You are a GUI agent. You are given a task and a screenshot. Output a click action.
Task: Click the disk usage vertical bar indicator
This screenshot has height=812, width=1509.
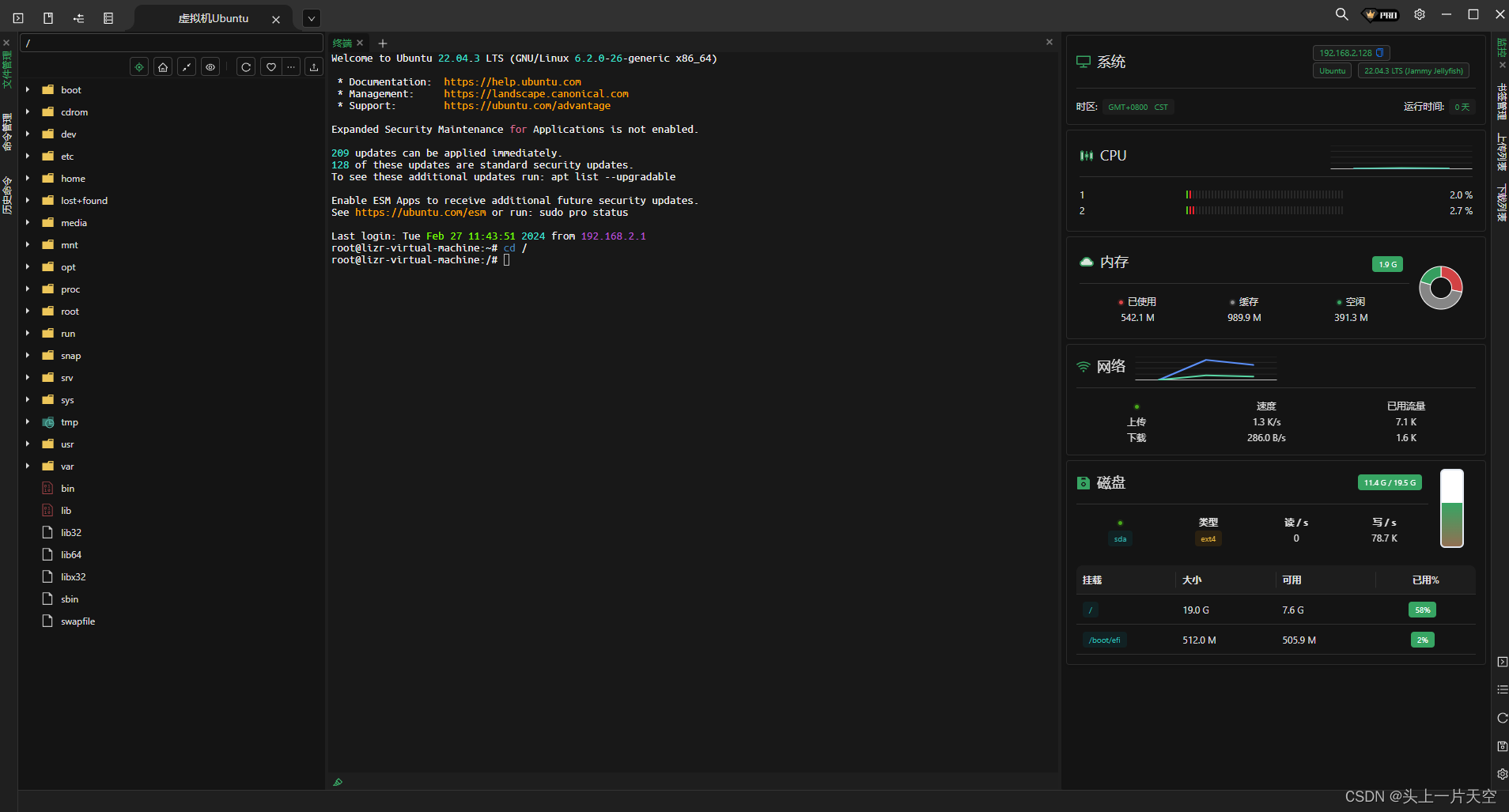click(x=1452, y=508)
